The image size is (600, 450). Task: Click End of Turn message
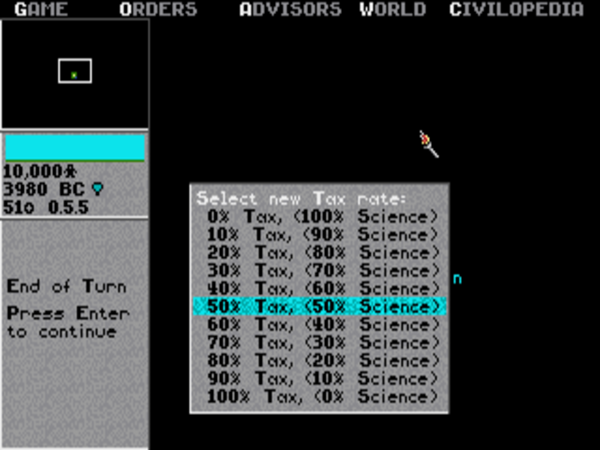coord(67,287)
